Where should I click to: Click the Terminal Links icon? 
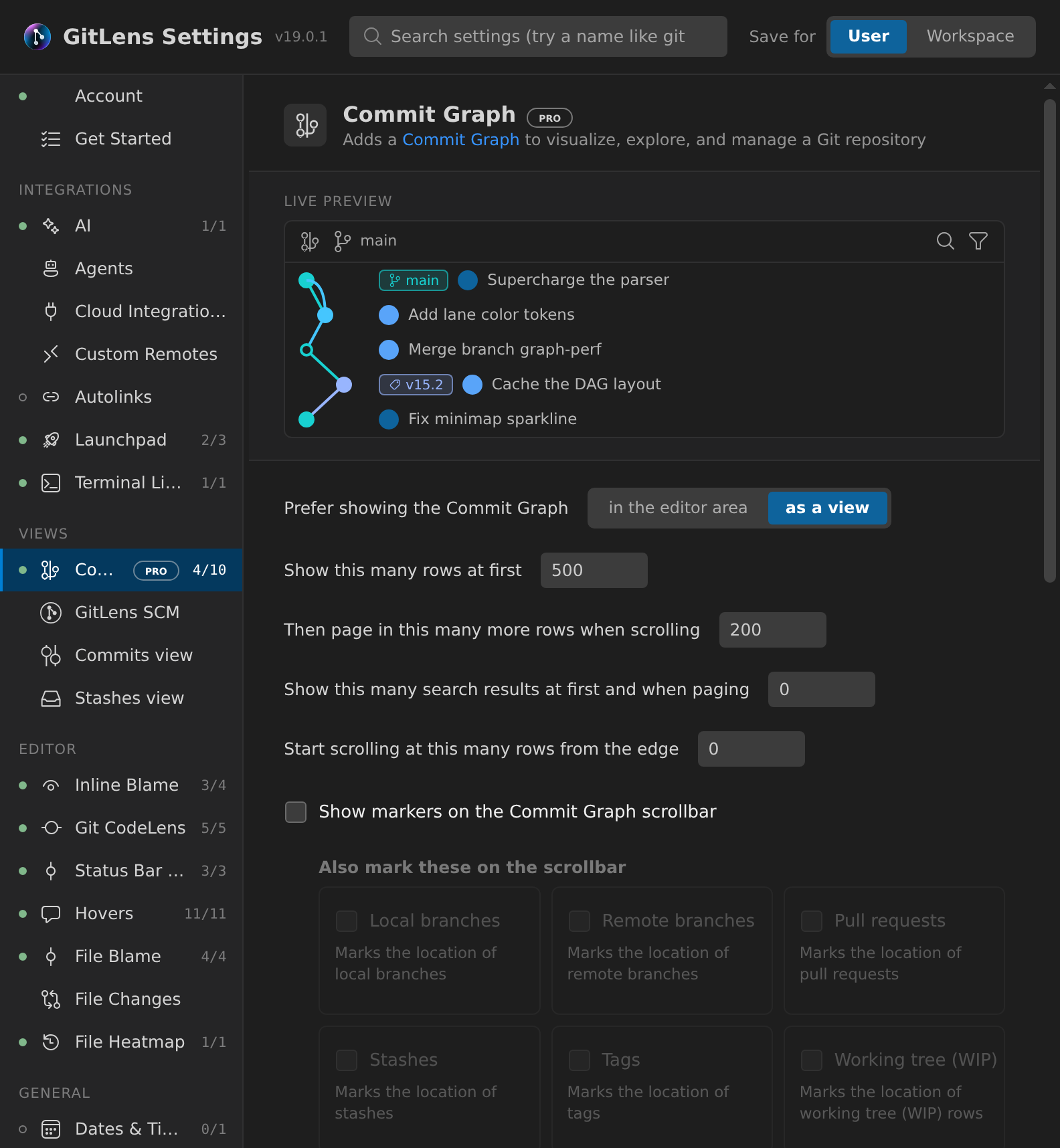coord(51,483)
